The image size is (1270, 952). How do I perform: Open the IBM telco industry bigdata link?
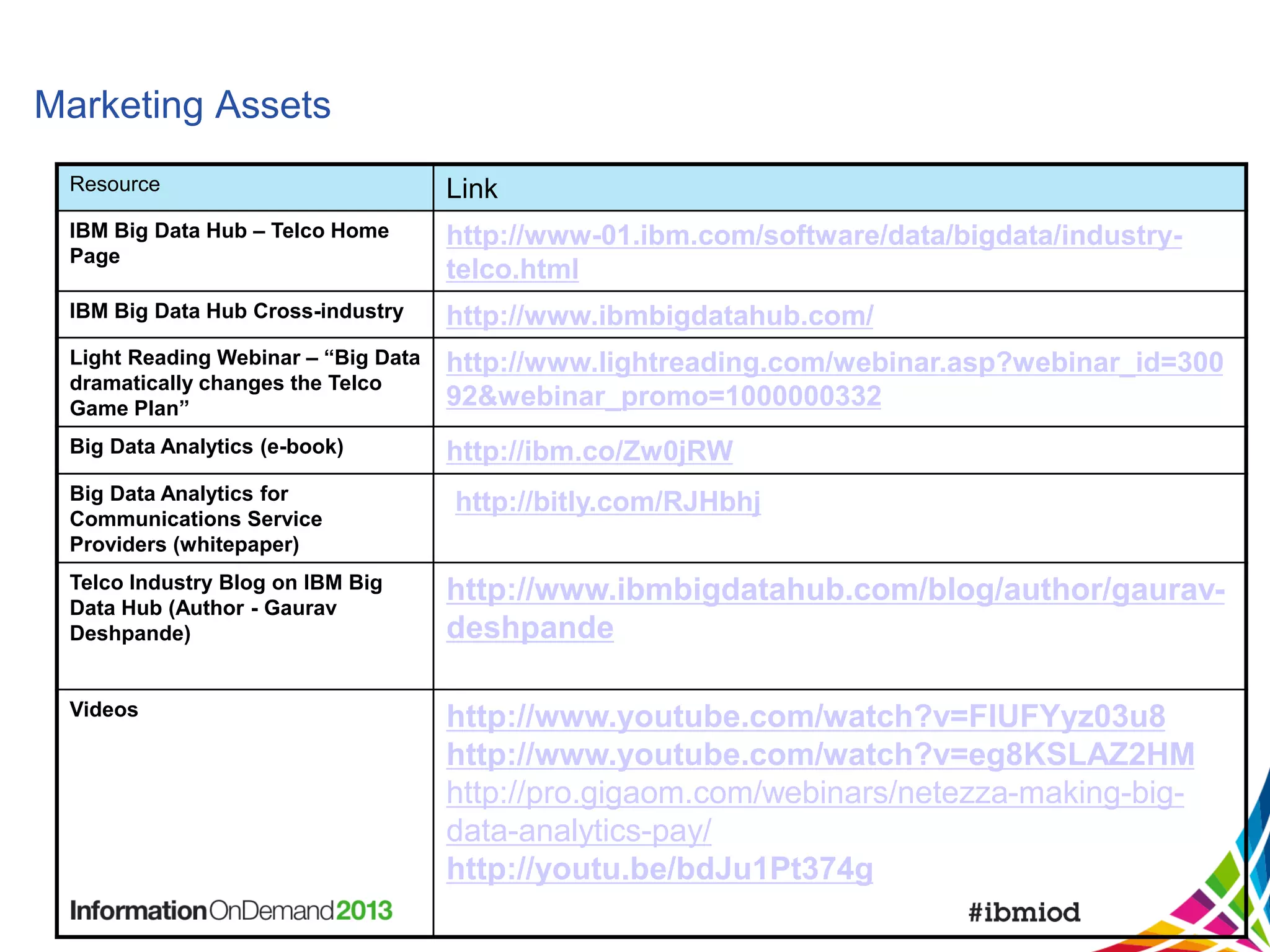click(814, 252)
